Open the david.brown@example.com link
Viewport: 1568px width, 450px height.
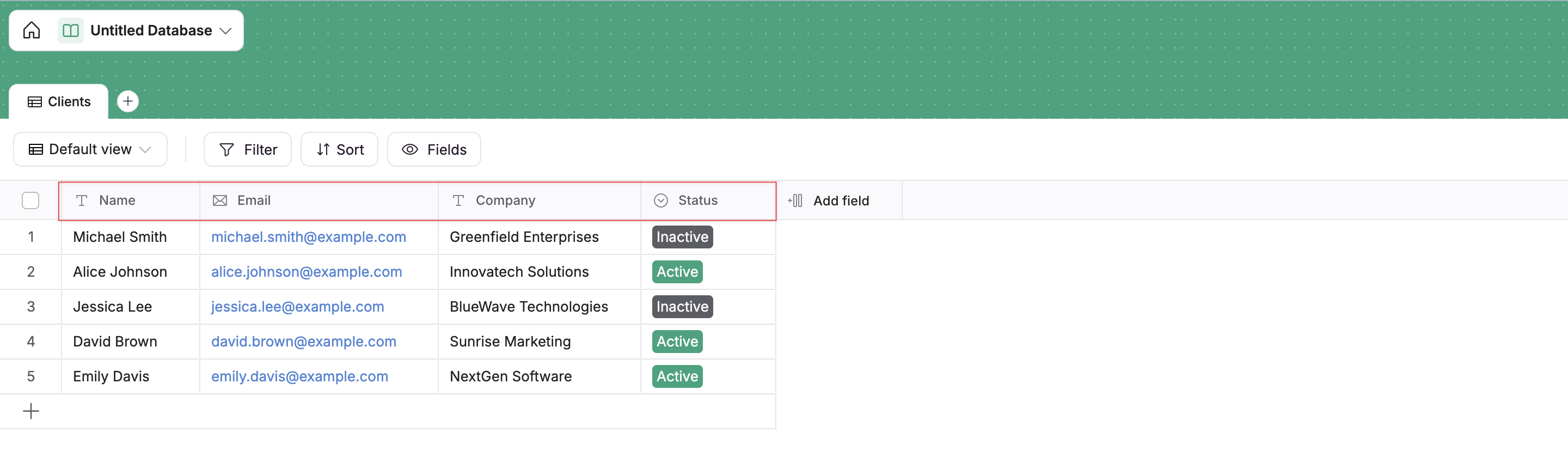pos(304,341)
